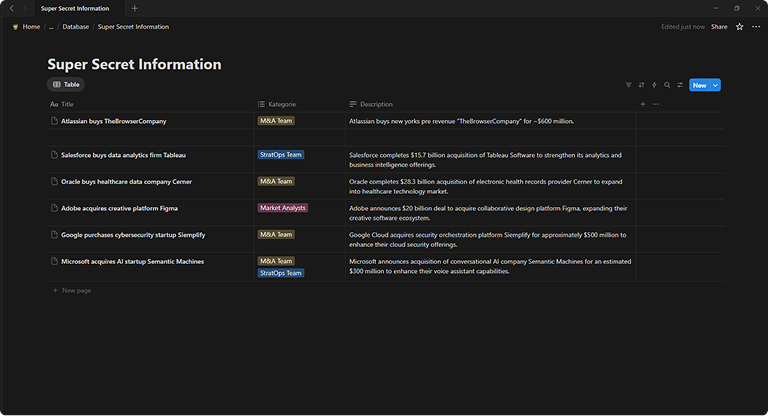Add a row via New page
The image size is (768, 416).
click(x=72, y=290)
